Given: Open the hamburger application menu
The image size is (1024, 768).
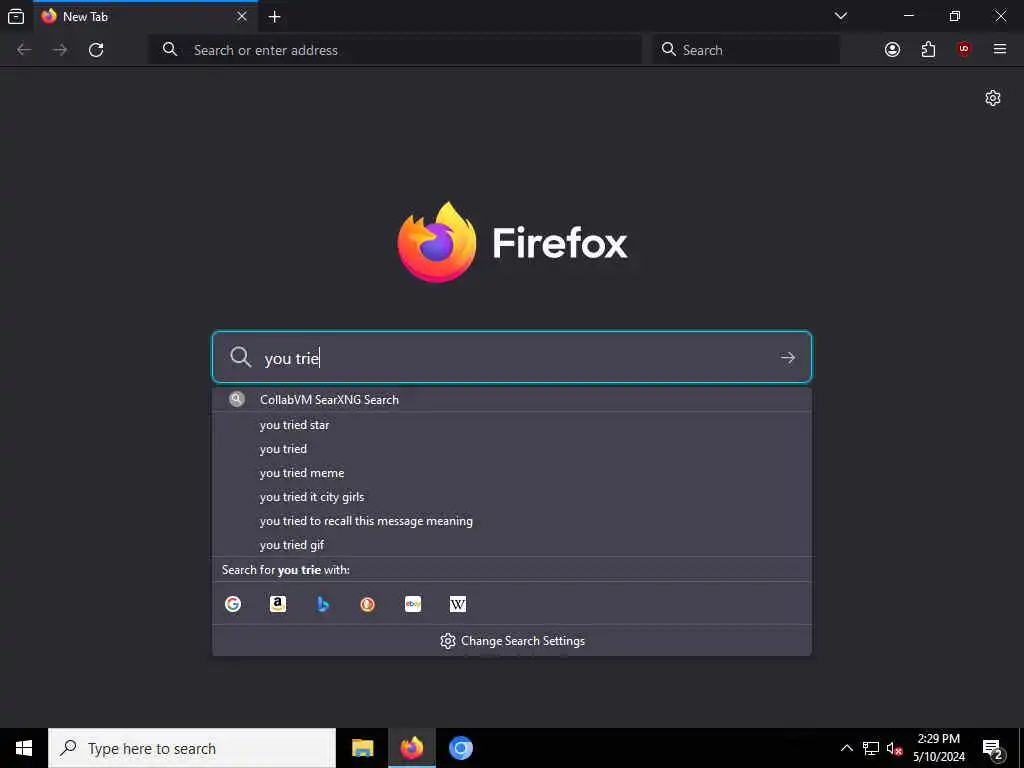Looking at the screenshot, I should pos(1000,49).
